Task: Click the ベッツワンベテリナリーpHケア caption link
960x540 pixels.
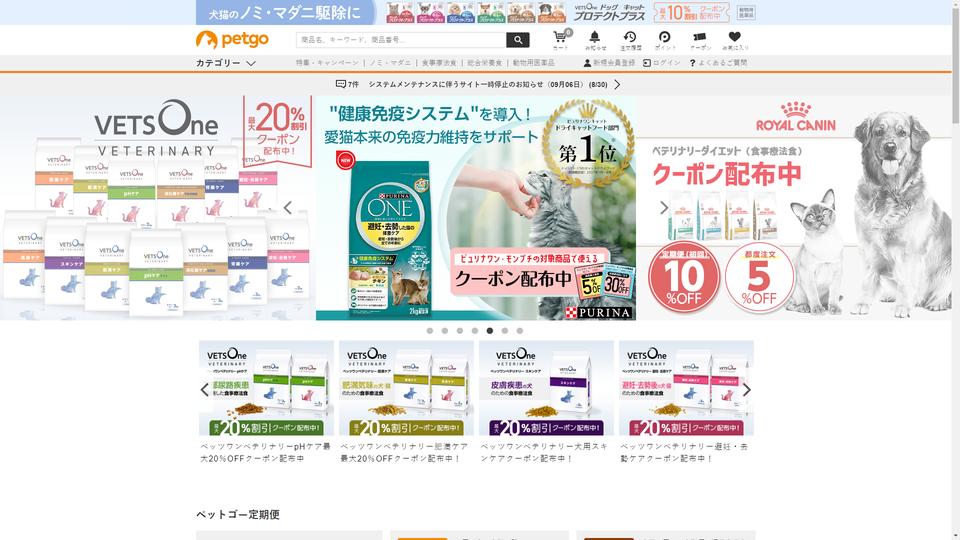Action: (266, 452)
